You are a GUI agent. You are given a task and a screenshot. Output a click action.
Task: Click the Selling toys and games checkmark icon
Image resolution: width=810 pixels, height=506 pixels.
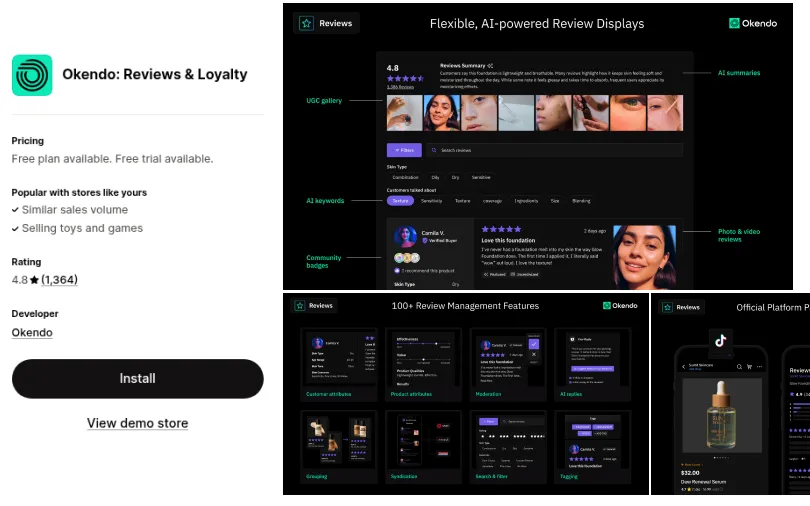15,228
